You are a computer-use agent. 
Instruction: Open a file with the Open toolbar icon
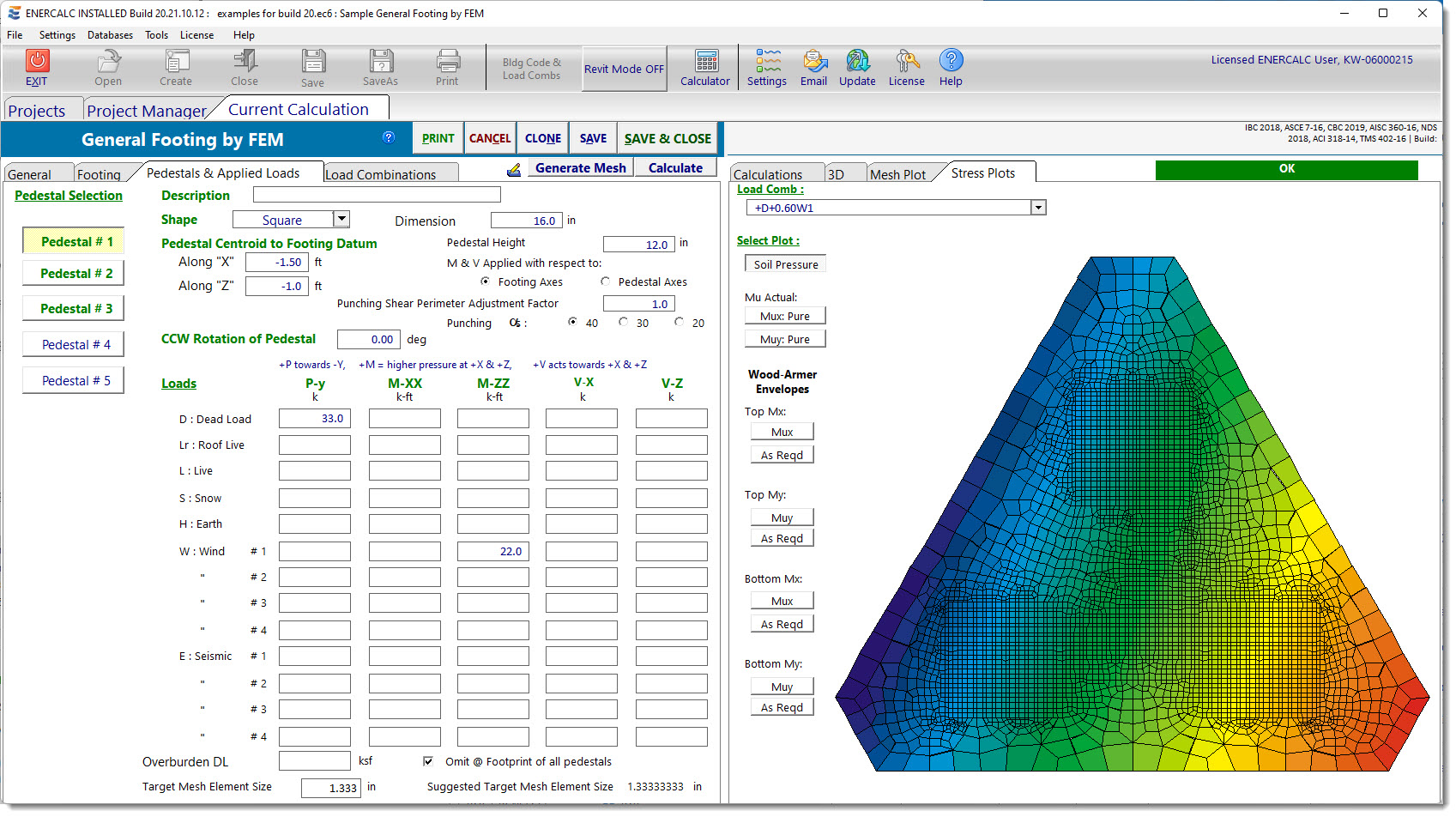(x=108, y=67)
